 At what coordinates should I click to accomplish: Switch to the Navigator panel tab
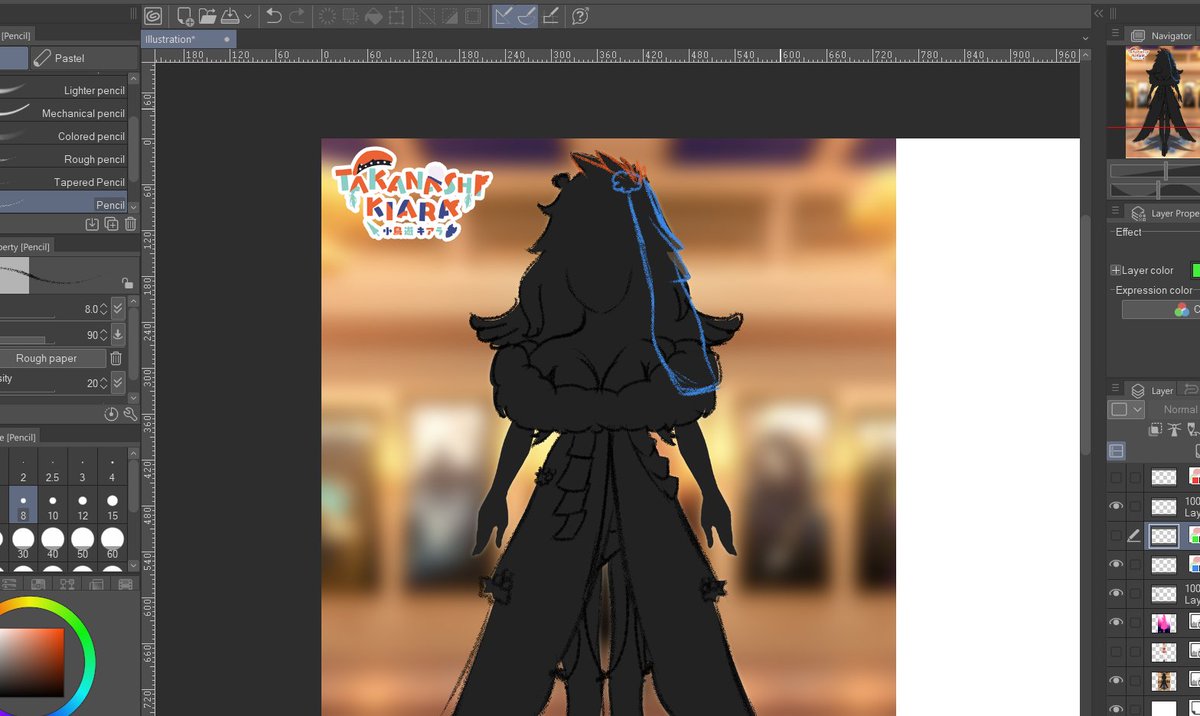(x=1160, y=35)
